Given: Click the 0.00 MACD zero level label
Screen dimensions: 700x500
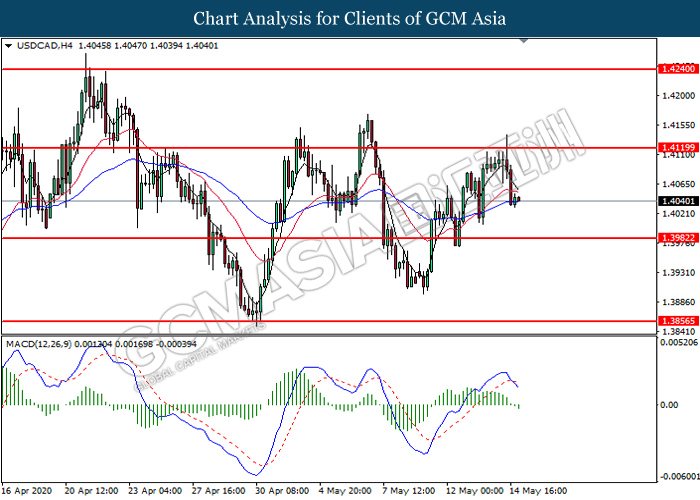Looking at the screenshot, I should 669,405.
